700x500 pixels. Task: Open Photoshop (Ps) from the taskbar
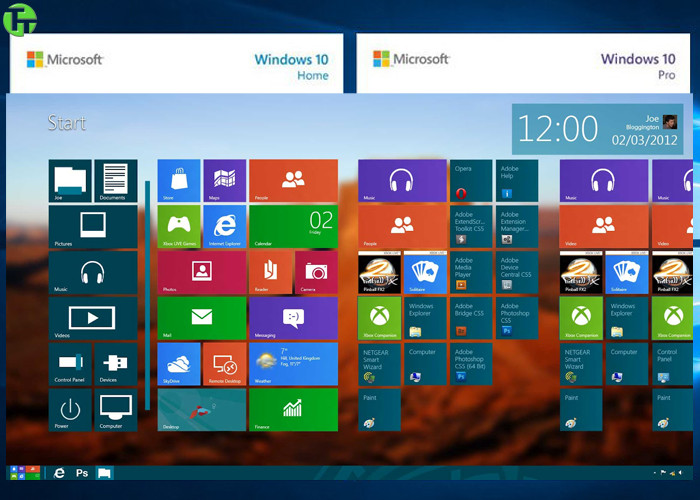coord(82,473)
